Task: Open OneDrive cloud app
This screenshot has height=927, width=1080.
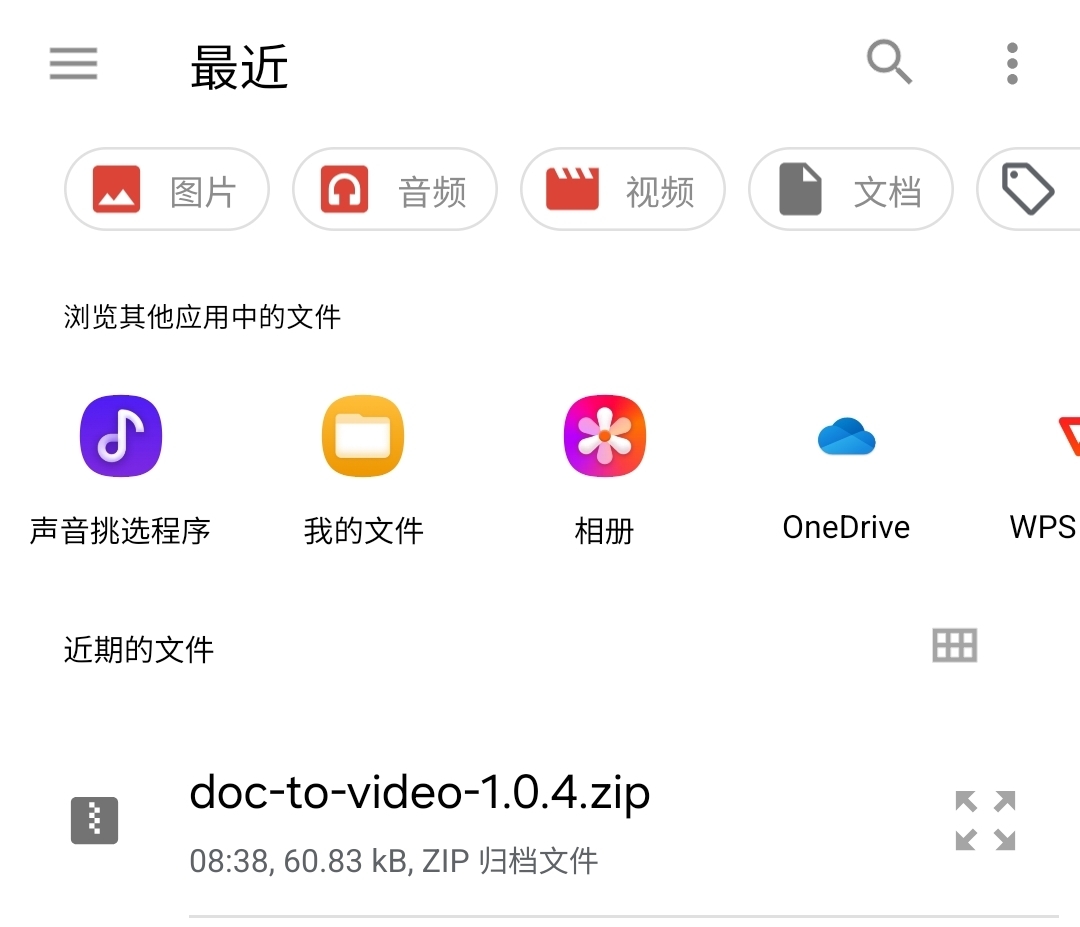Action: coord(847,436)
